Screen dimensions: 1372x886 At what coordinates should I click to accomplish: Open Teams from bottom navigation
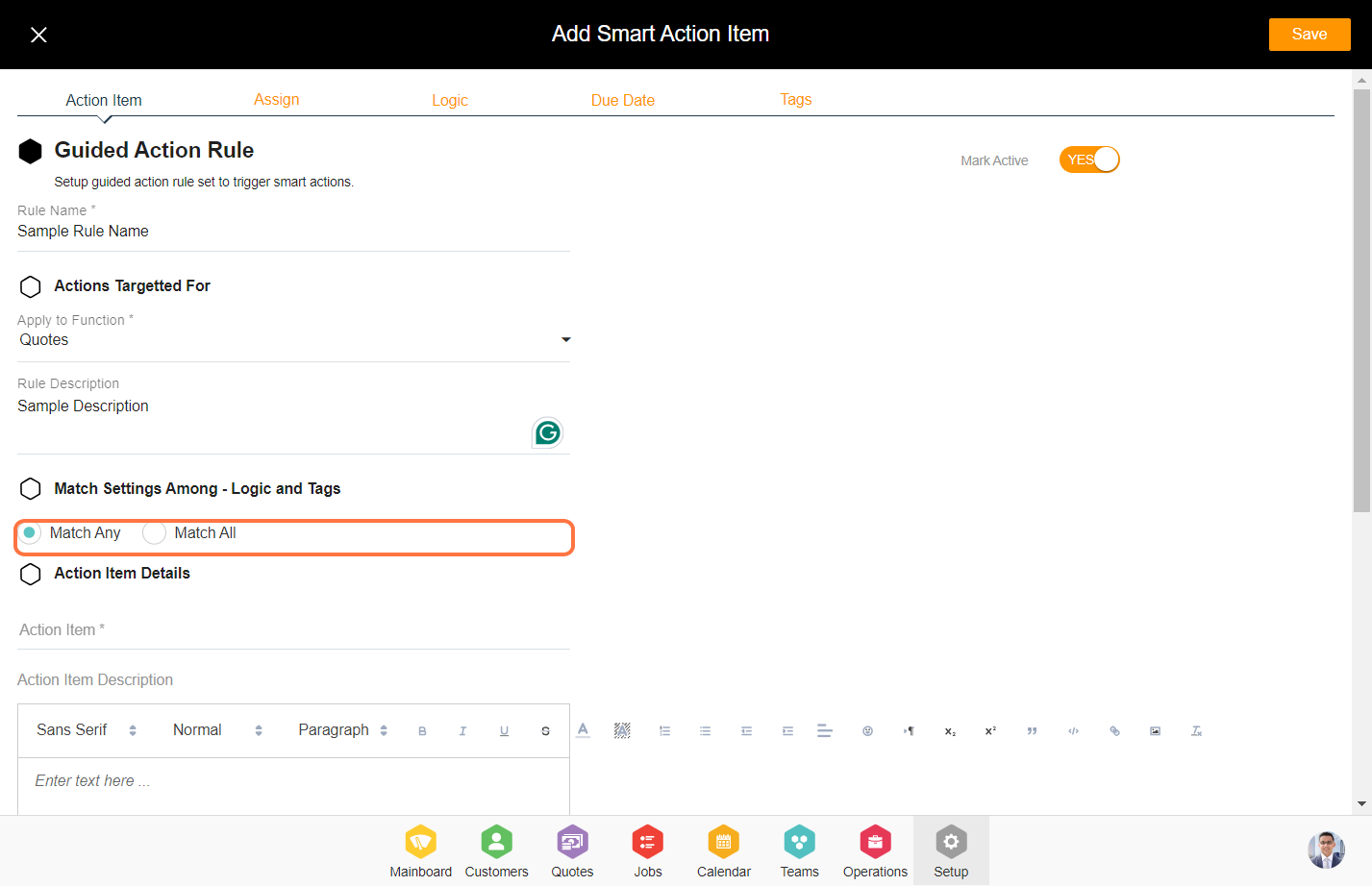coord(799,851)
